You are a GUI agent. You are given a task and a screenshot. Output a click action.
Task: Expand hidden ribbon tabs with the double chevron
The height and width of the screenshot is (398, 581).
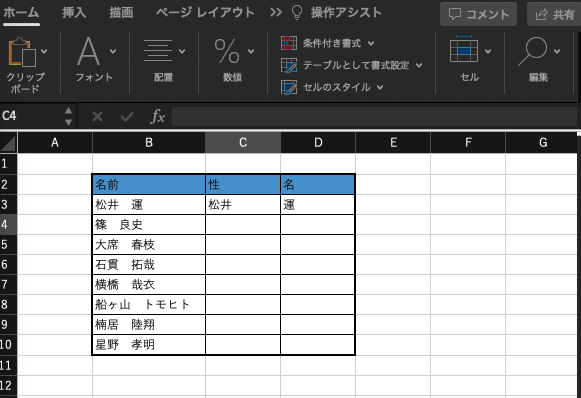pyautogui.click(x=276, y=13)
